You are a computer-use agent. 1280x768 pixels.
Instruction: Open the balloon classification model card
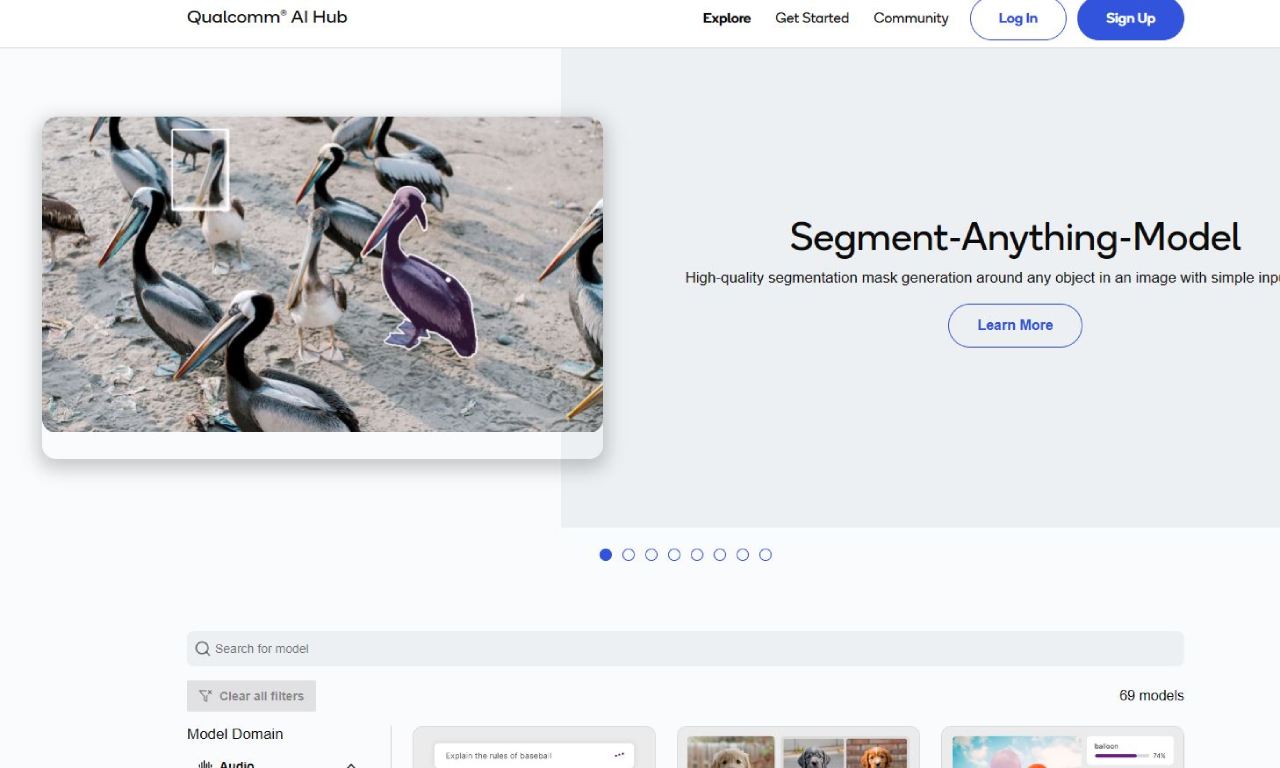1062,747
